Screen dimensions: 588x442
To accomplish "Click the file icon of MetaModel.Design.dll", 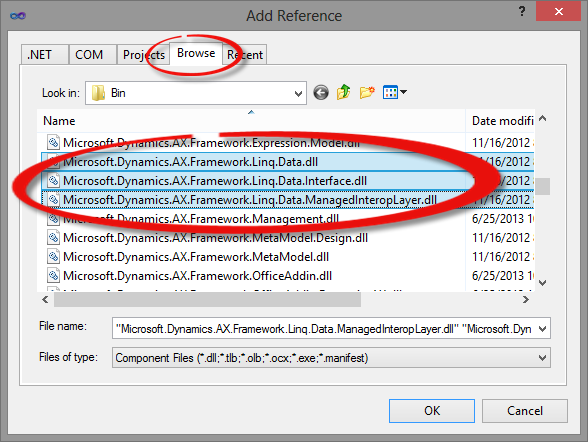I will pyautogui.click(x=53, y=238).
